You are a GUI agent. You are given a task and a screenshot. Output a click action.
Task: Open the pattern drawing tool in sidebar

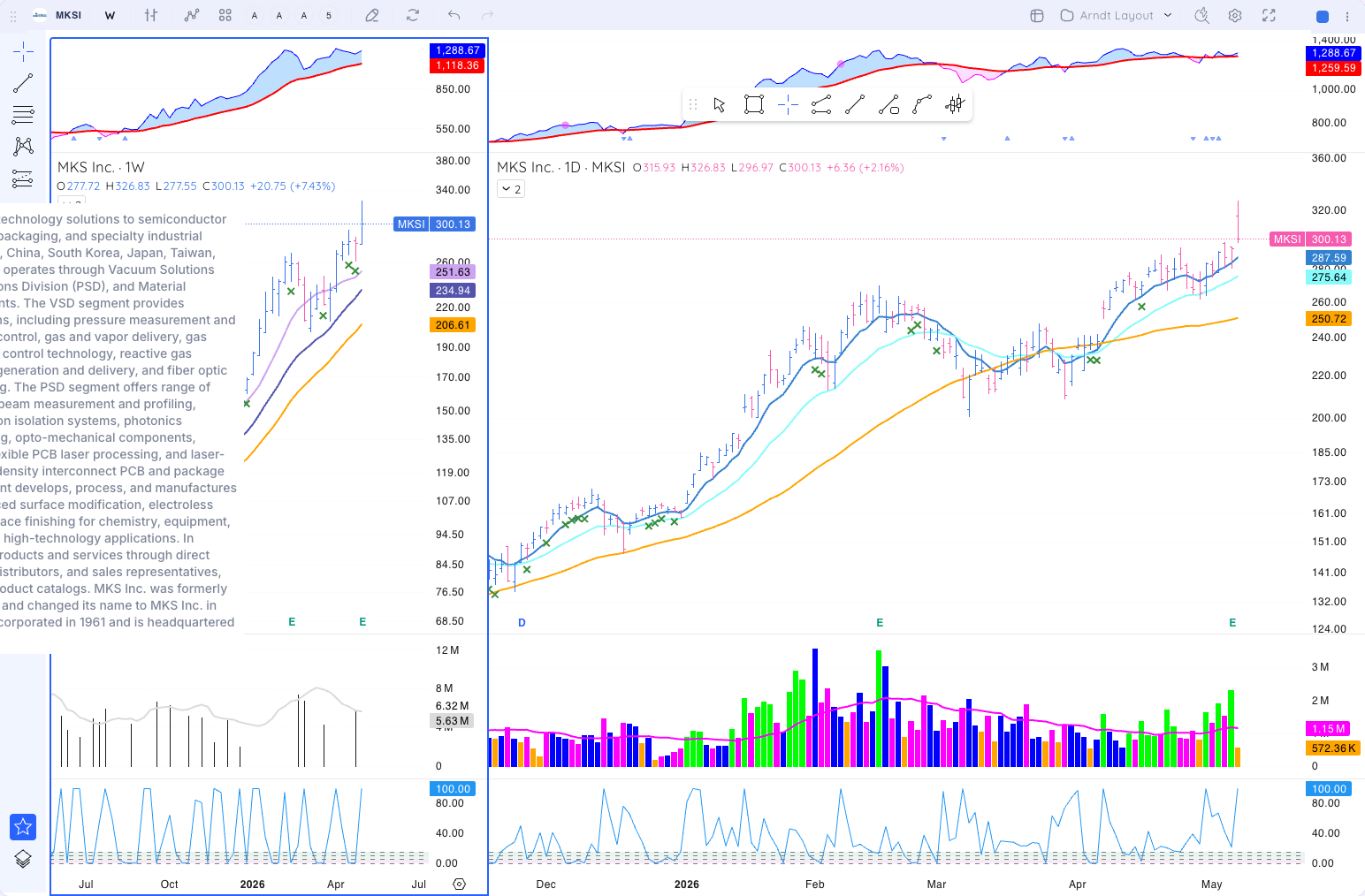[x=23, y=146]
